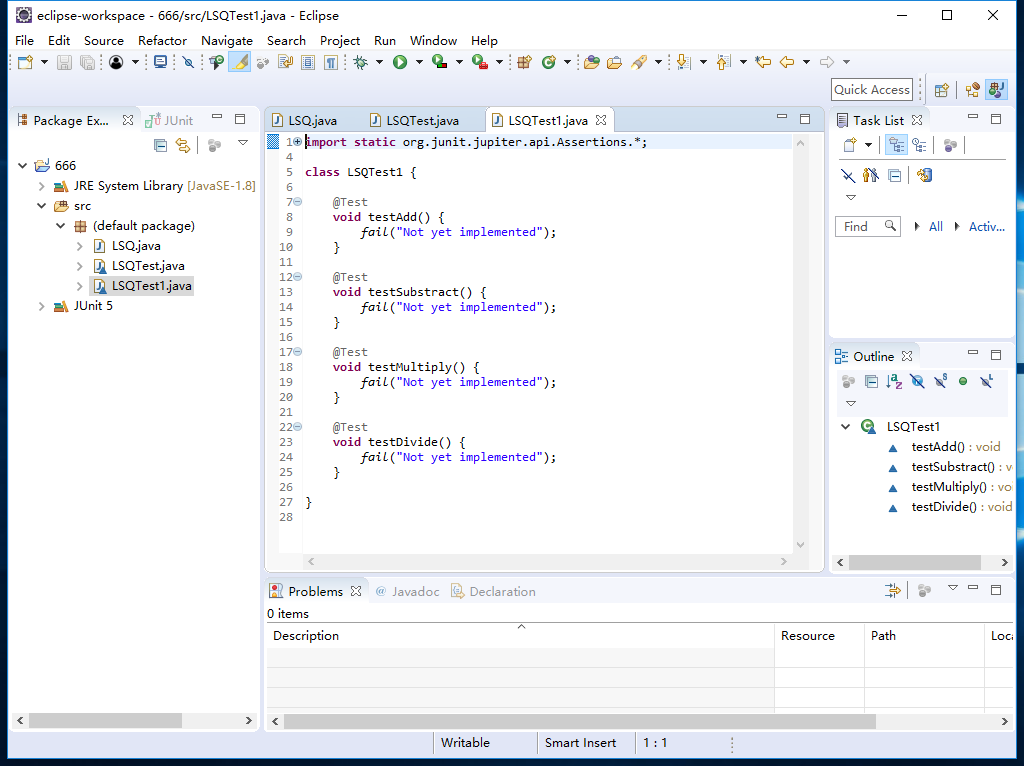Click the Save icon in toolbar
The image size is (1024, 766).
tap(64, 62)
